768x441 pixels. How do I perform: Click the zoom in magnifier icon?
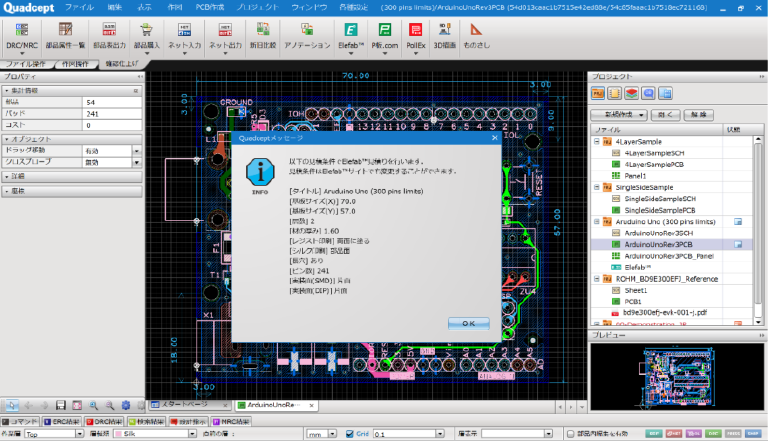(x=94, y=405)
